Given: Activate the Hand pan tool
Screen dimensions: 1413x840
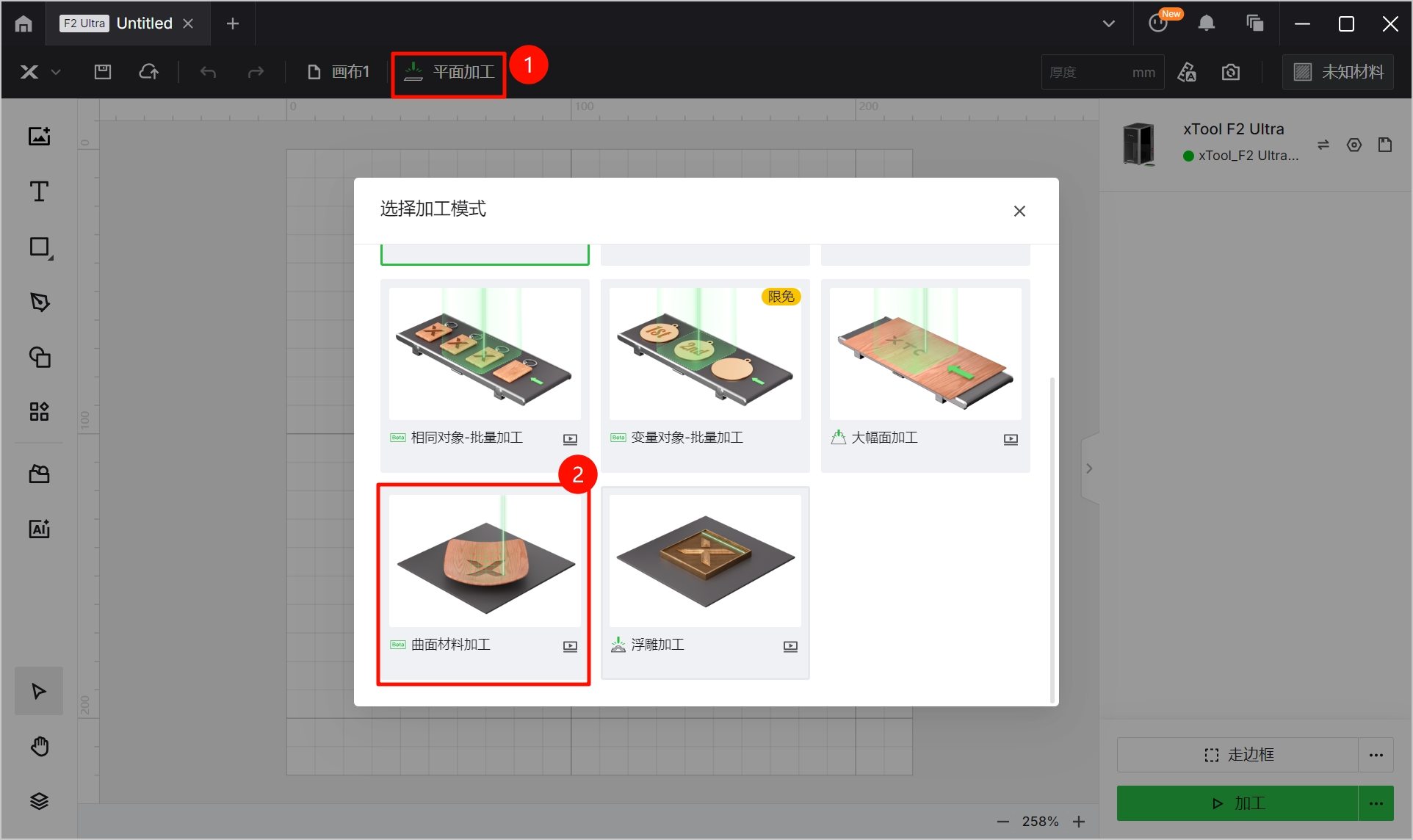Looking at the screenshot, I should click(40, 746).
